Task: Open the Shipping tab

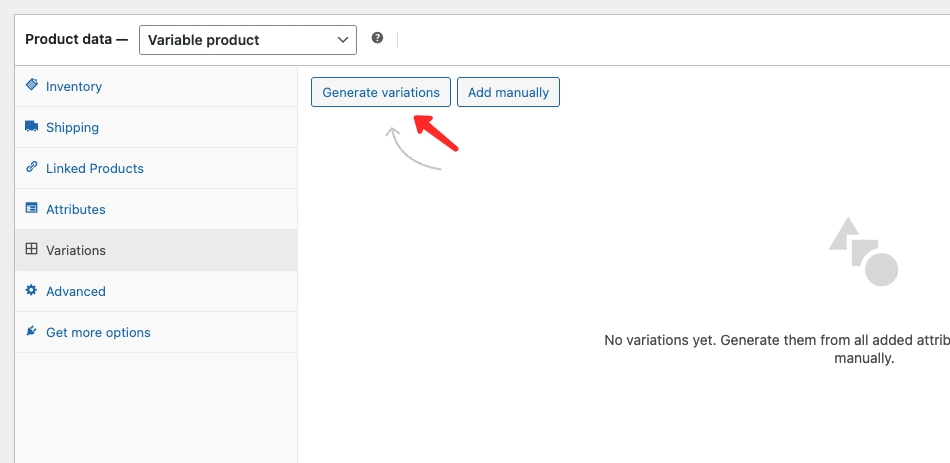Action: [x=72, y=128]
